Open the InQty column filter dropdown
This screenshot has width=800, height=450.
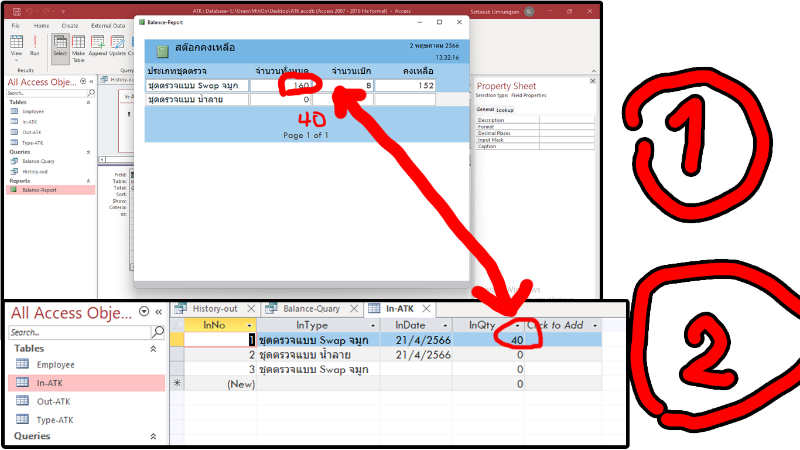(x=517, y=326)
